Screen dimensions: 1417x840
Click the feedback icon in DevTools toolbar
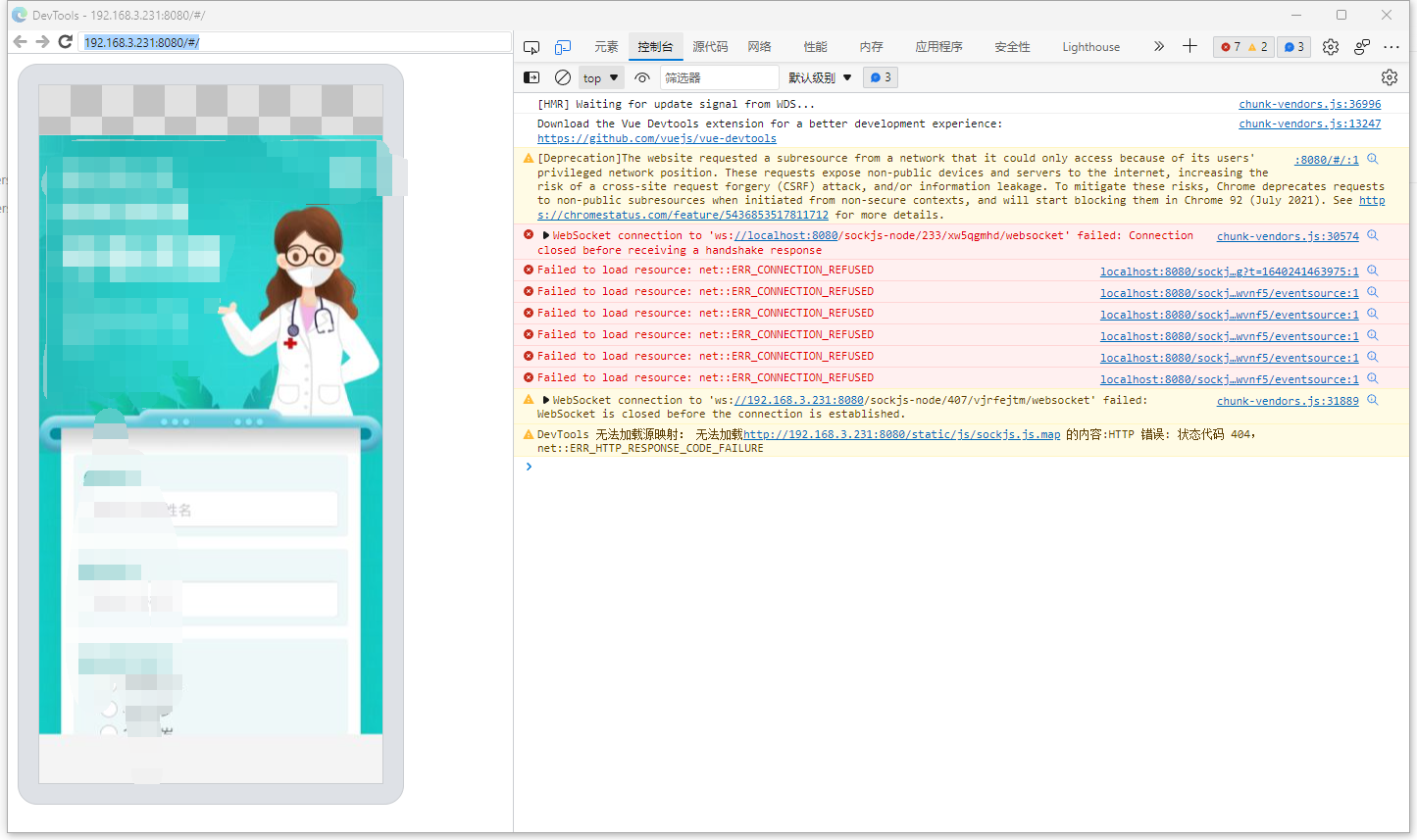pos(1362,47)
